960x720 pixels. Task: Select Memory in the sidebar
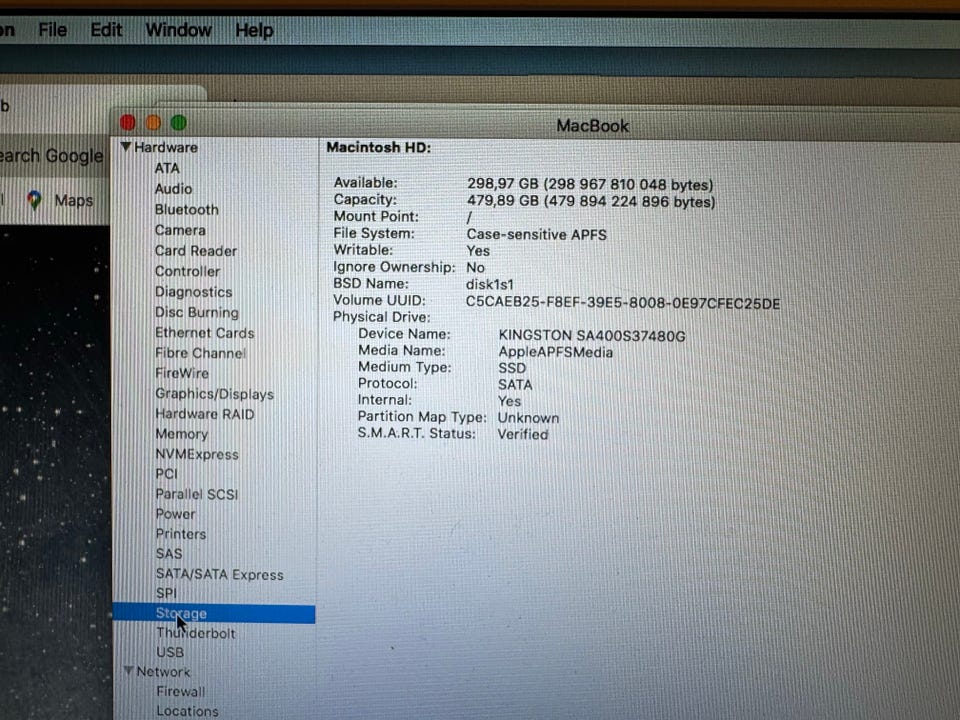182,433
